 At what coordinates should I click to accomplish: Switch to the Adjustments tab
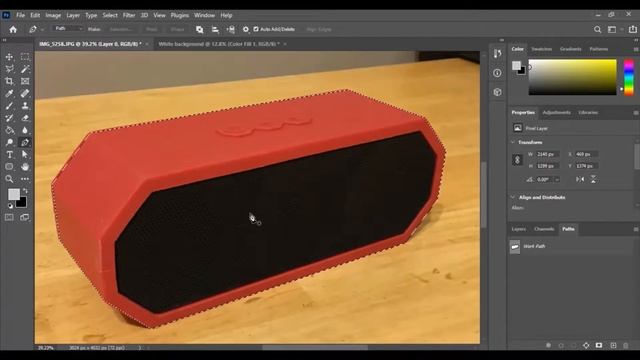click(556, 113)
